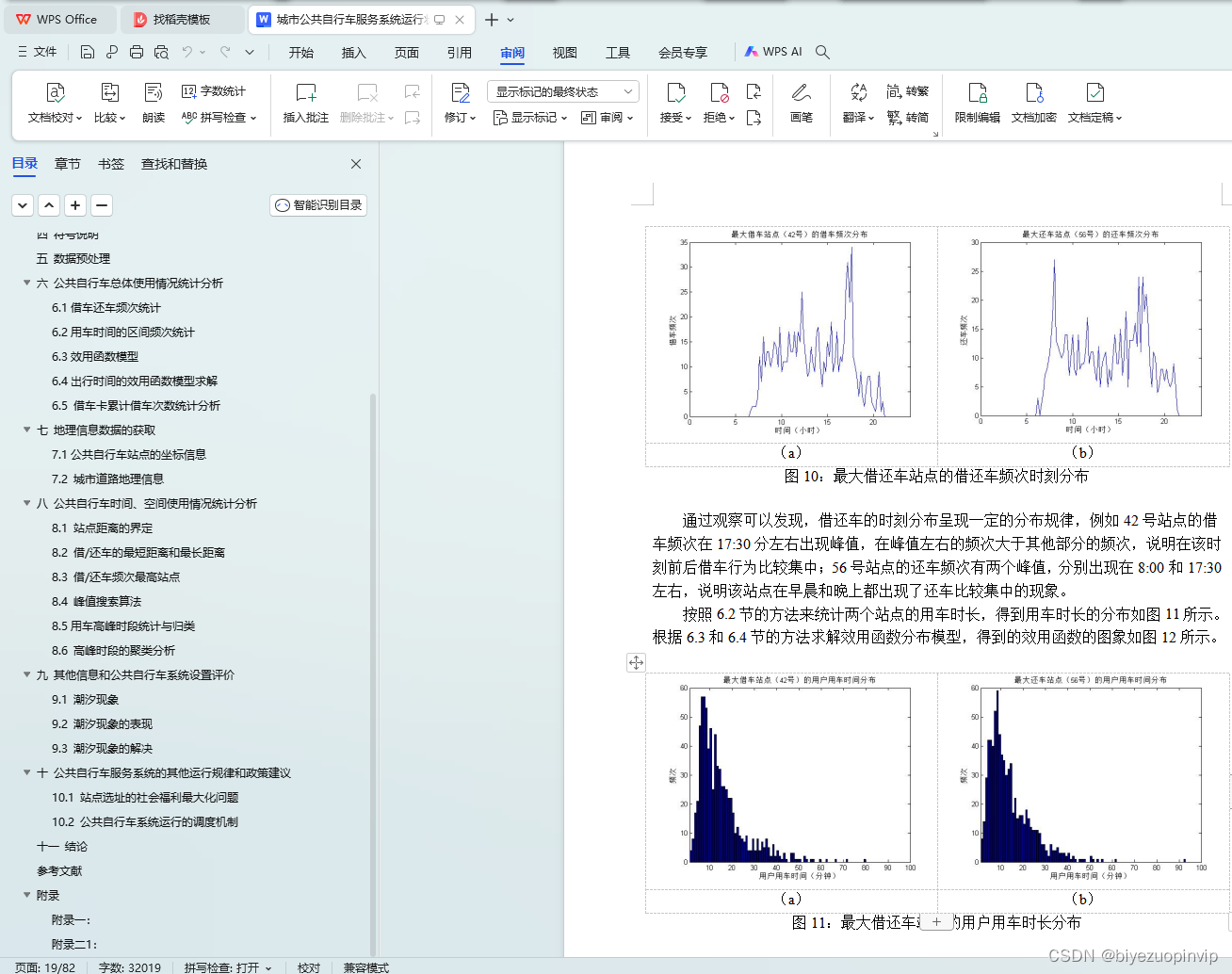Click 字数: 32019 in status bar
This screenshot has height=974, width=1232.
[x=130, y=966]
